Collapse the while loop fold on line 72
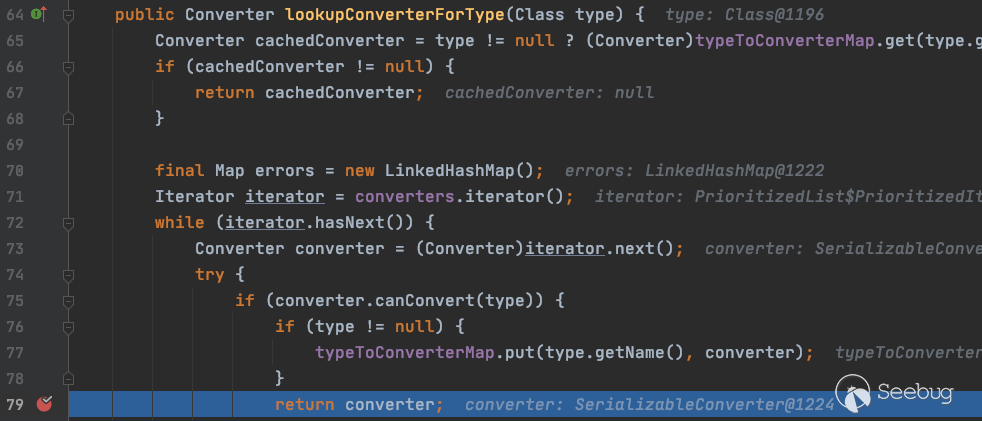The image size is (982, 421). coord(68,222)
